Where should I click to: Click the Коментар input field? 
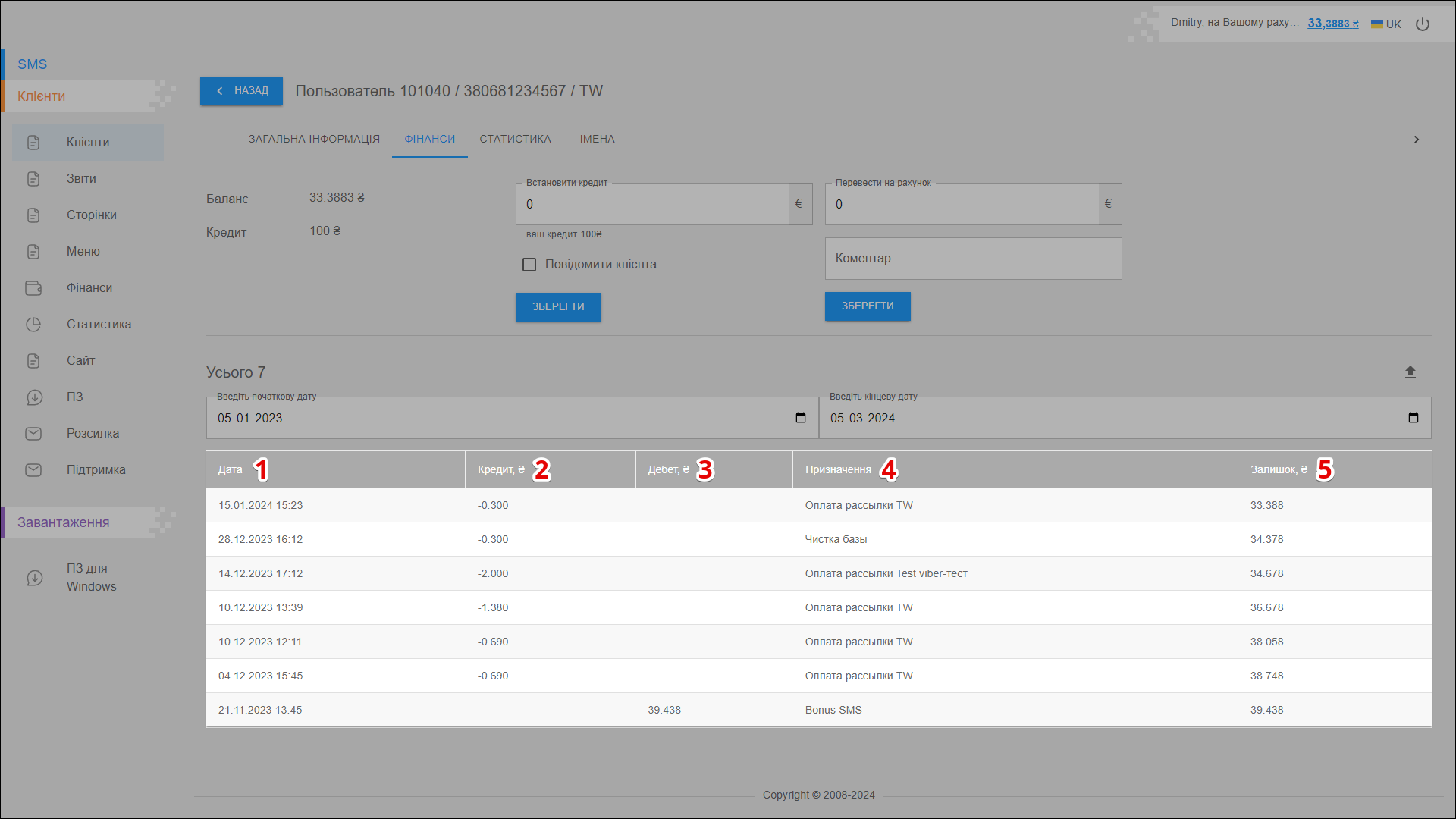click(973, 259)
